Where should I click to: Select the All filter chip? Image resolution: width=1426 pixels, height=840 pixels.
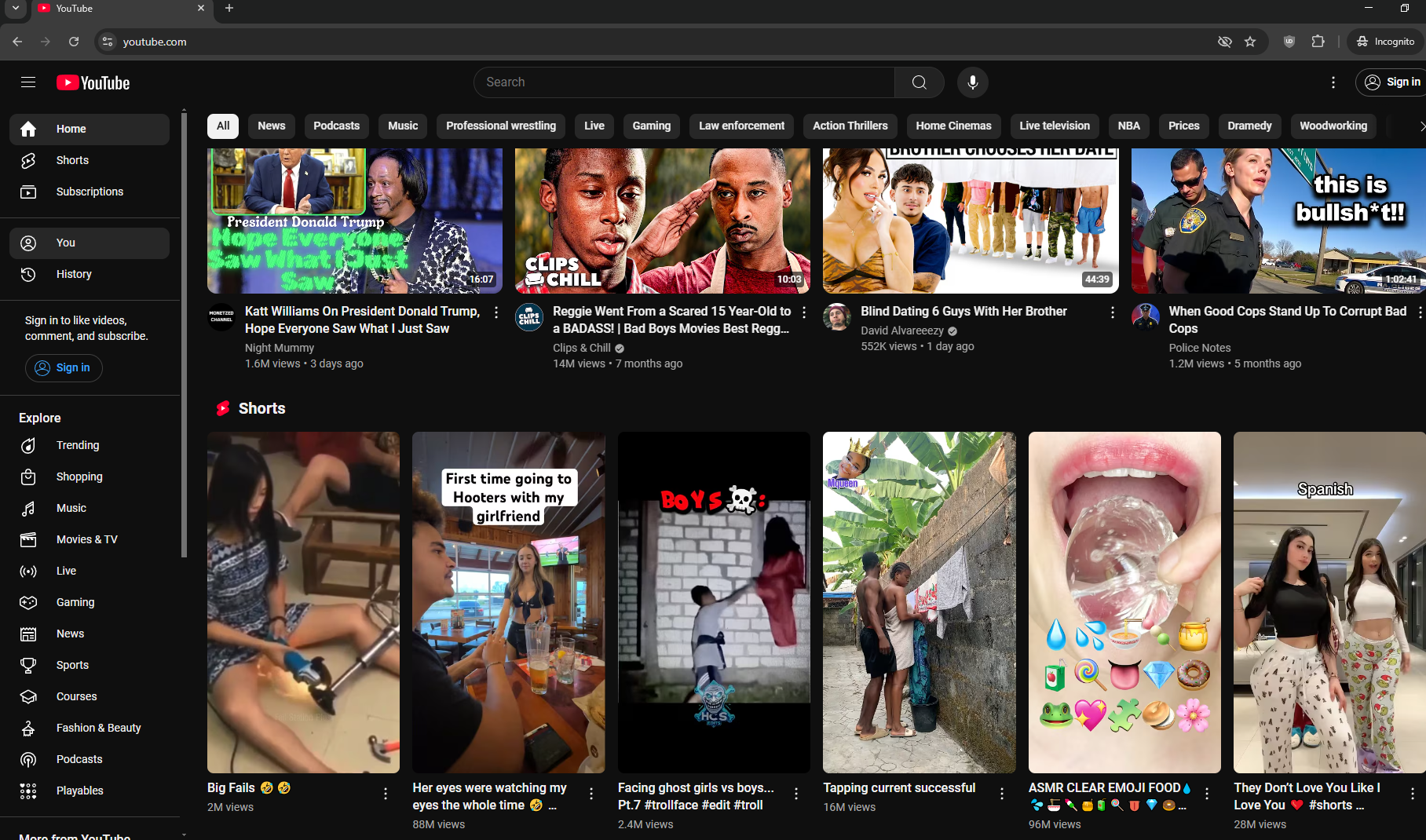click(223, 126)
